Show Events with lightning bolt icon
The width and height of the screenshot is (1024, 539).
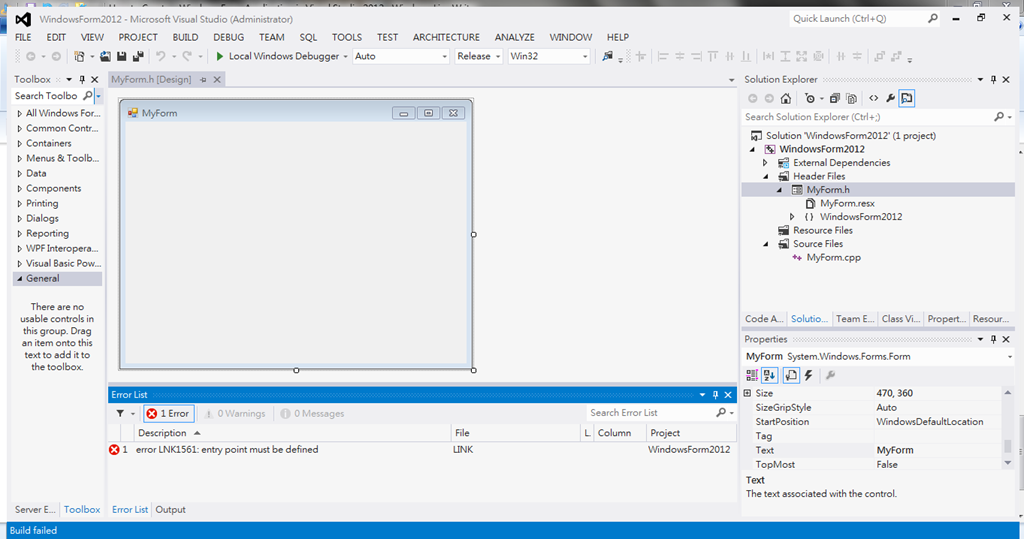(808, 375)
